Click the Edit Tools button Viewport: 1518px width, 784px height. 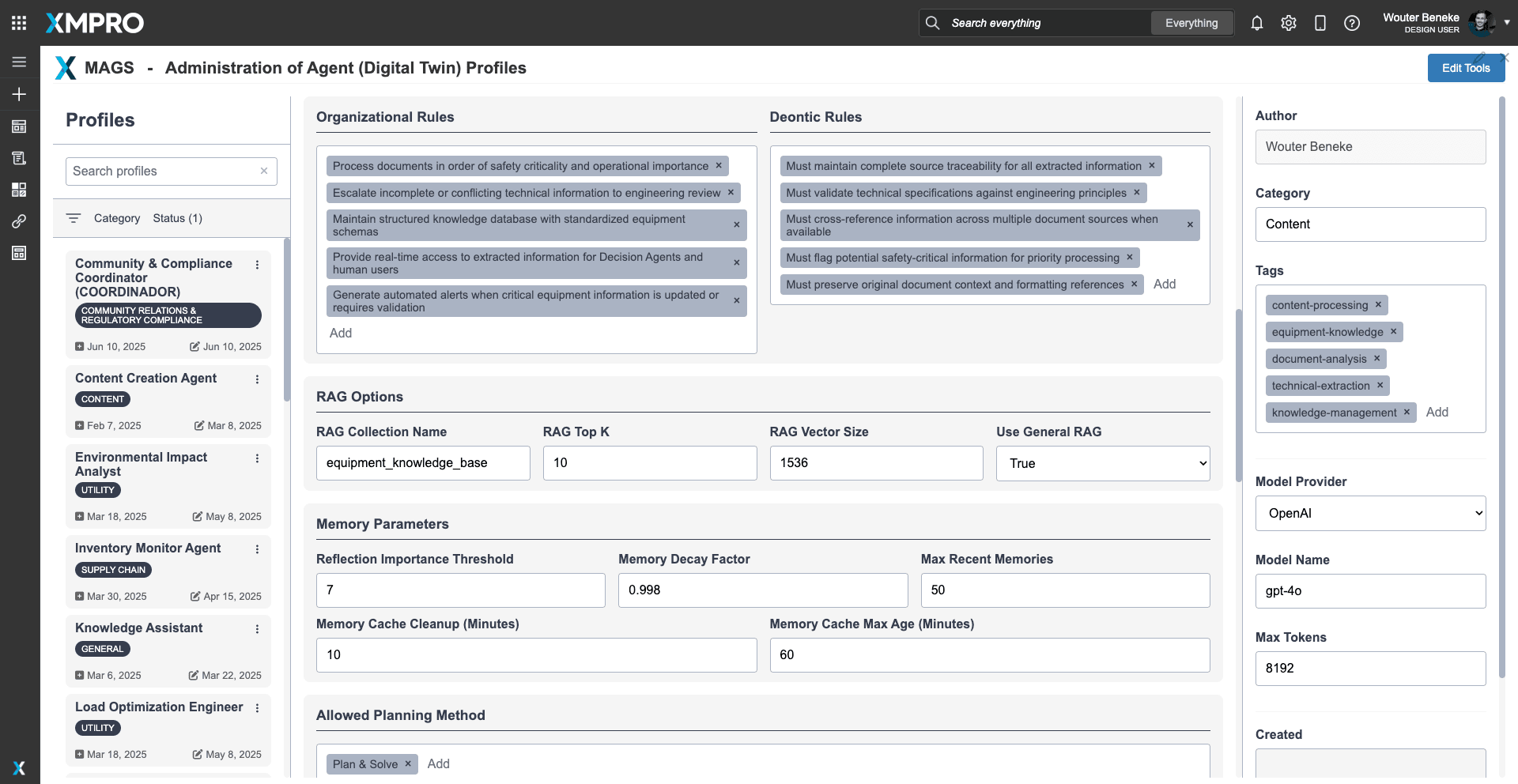point(1465,68)
